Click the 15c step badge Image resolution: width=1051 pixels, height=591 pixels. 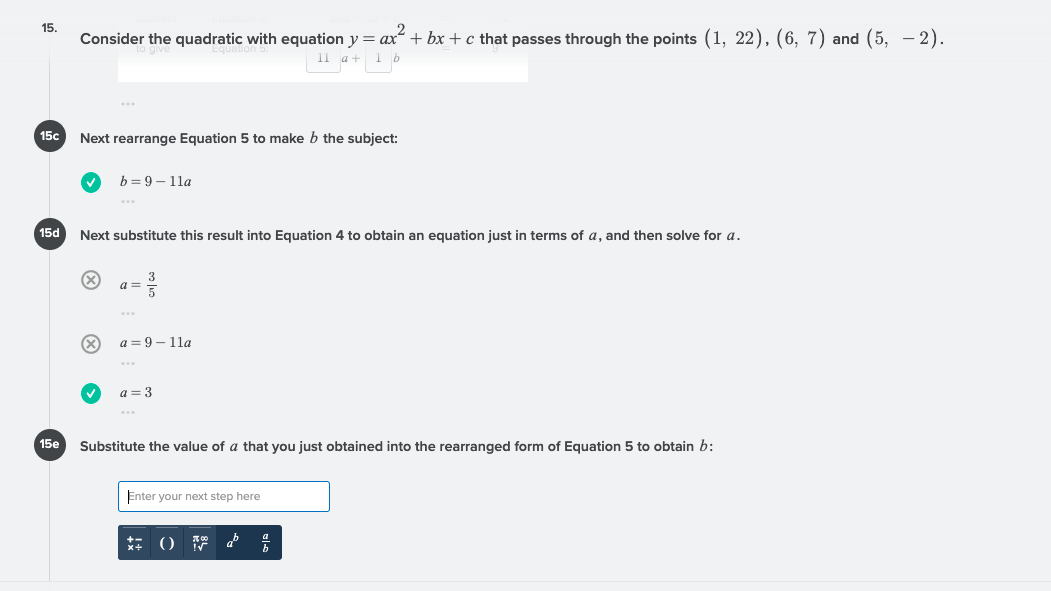49,136
